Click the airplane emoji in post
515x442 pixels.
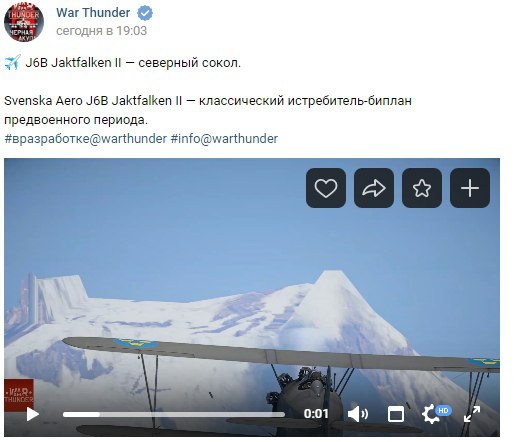[12, 62]
